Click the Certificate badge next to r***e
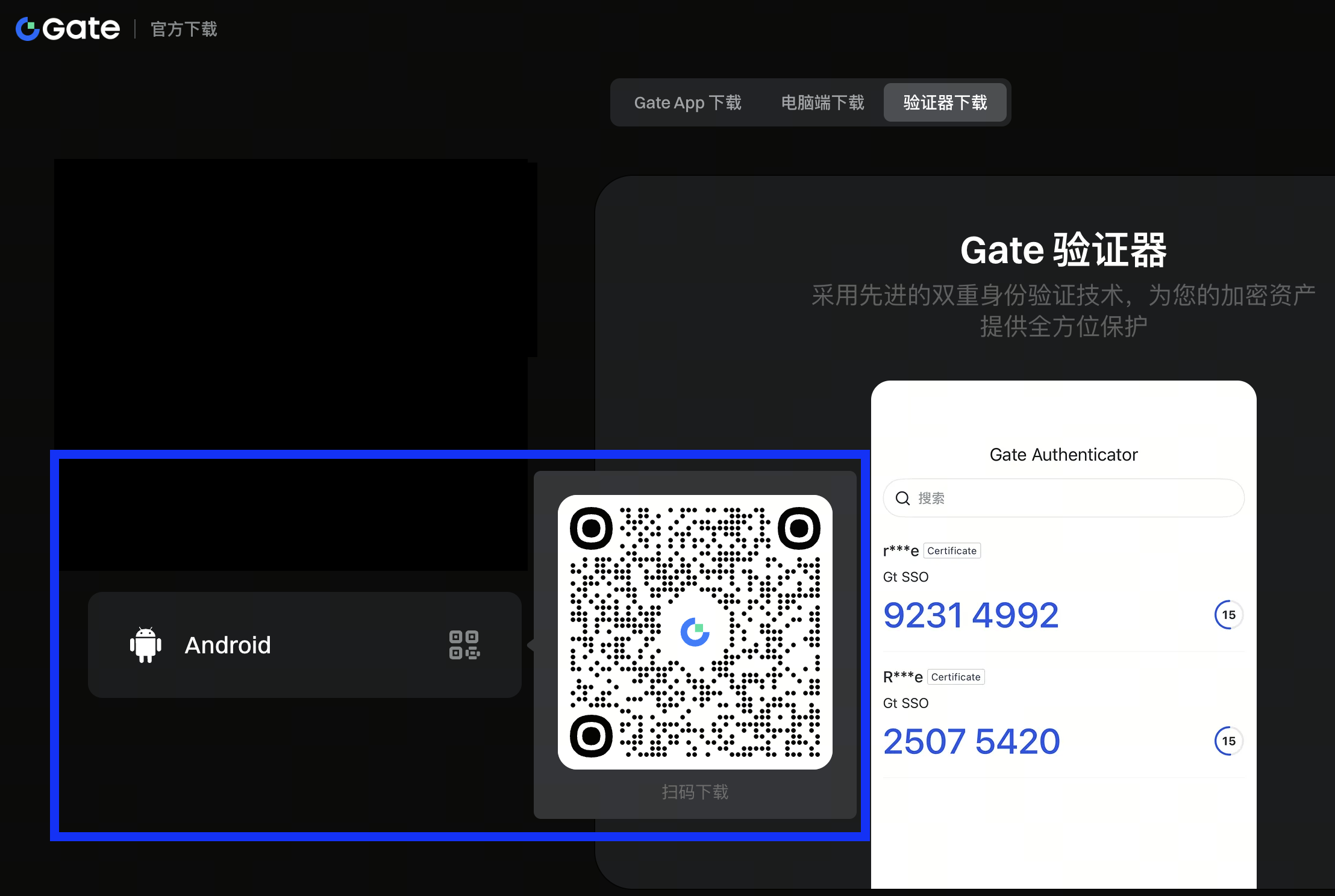Viewport: 1335px width, 896px height. pyautogui.click(x=952, y=550)
